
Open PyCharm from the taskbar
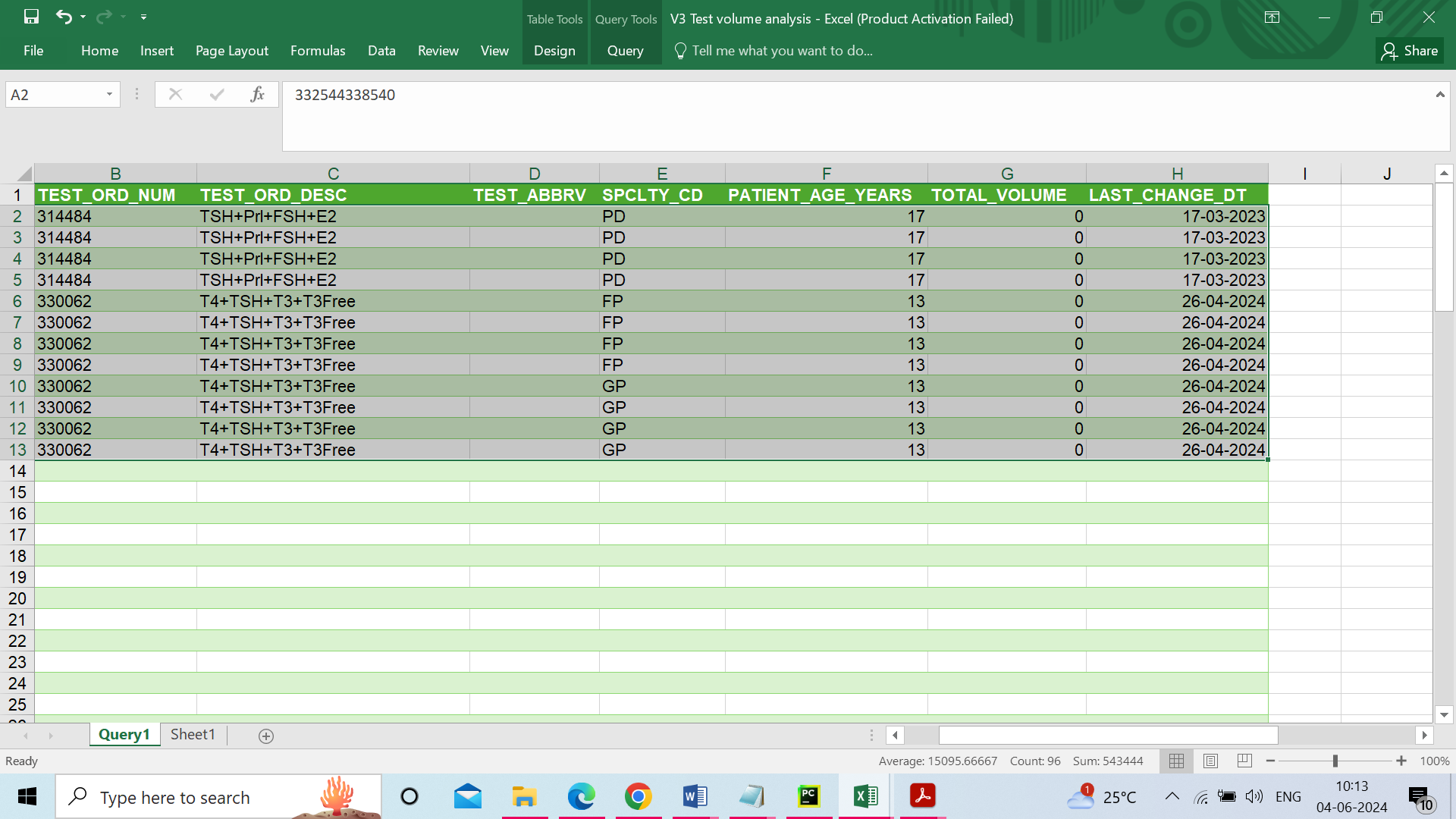tap(808, 796)
